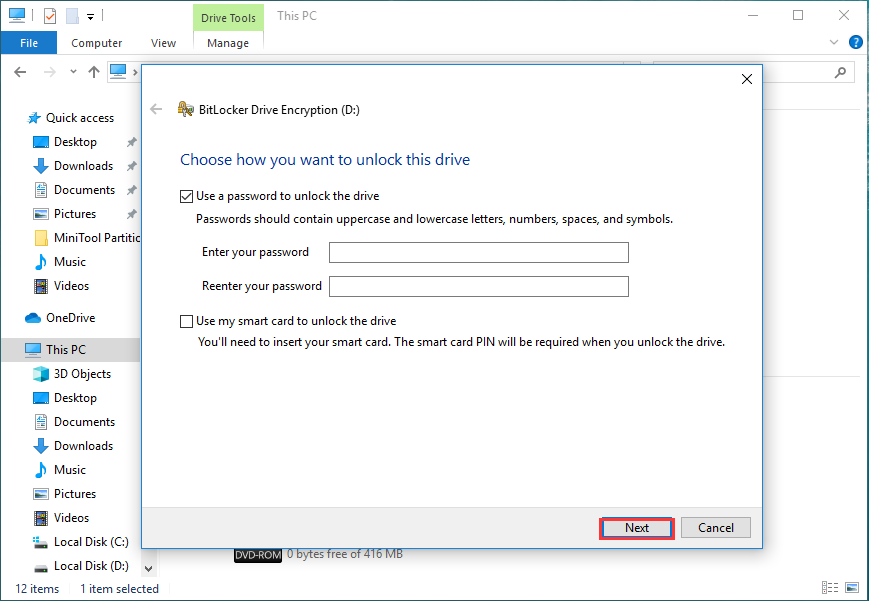The image size is (869, 601).
Task: Click the BitLocker Drive Encryption key icon
Action: coord(186,109)
